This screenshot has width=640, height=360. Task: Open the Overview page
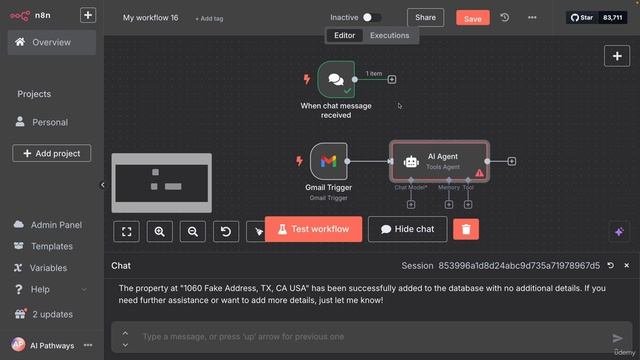52,42
